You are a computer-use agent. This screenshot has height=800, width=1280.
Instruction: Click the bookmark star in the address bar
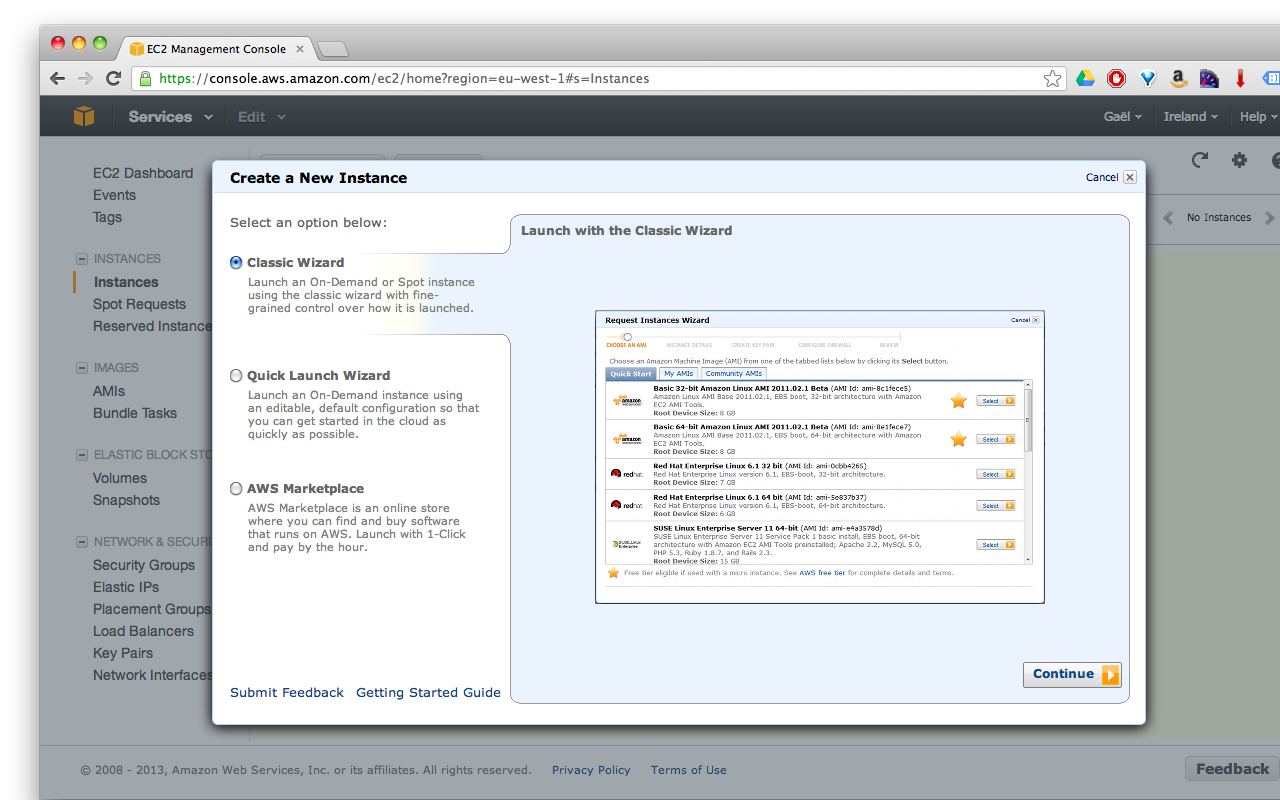[1052, 77]
